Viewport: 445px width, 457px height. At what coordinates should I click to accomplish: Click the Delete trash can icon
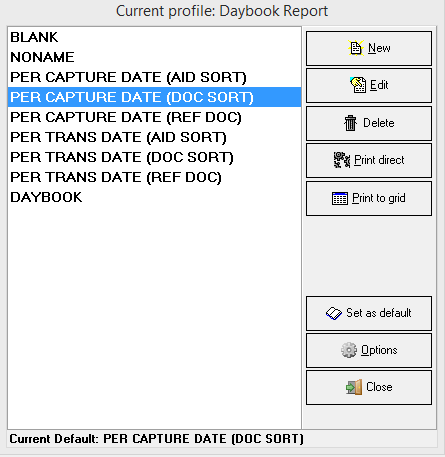[x=350, y=123]
